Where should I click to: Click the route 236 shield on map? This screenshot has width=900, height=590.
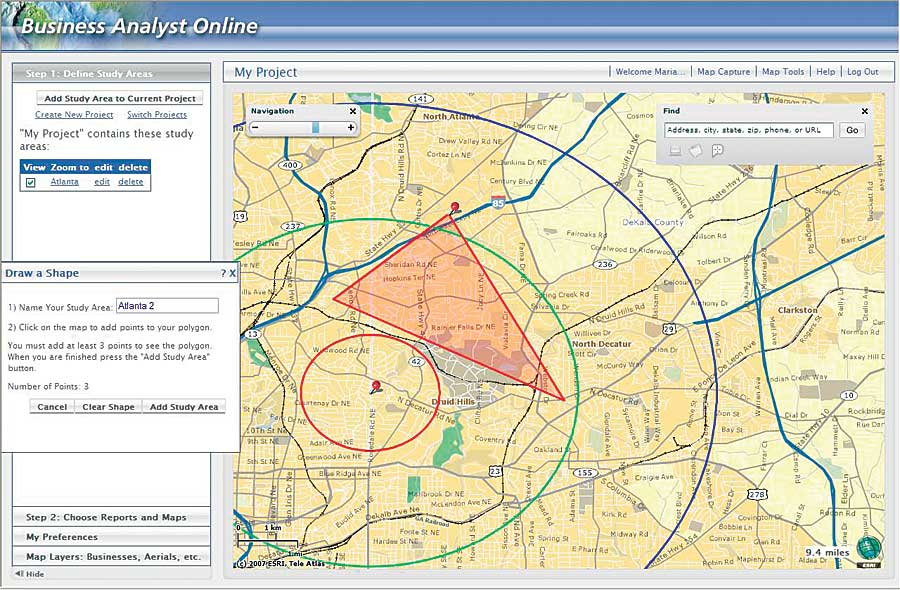605,265
